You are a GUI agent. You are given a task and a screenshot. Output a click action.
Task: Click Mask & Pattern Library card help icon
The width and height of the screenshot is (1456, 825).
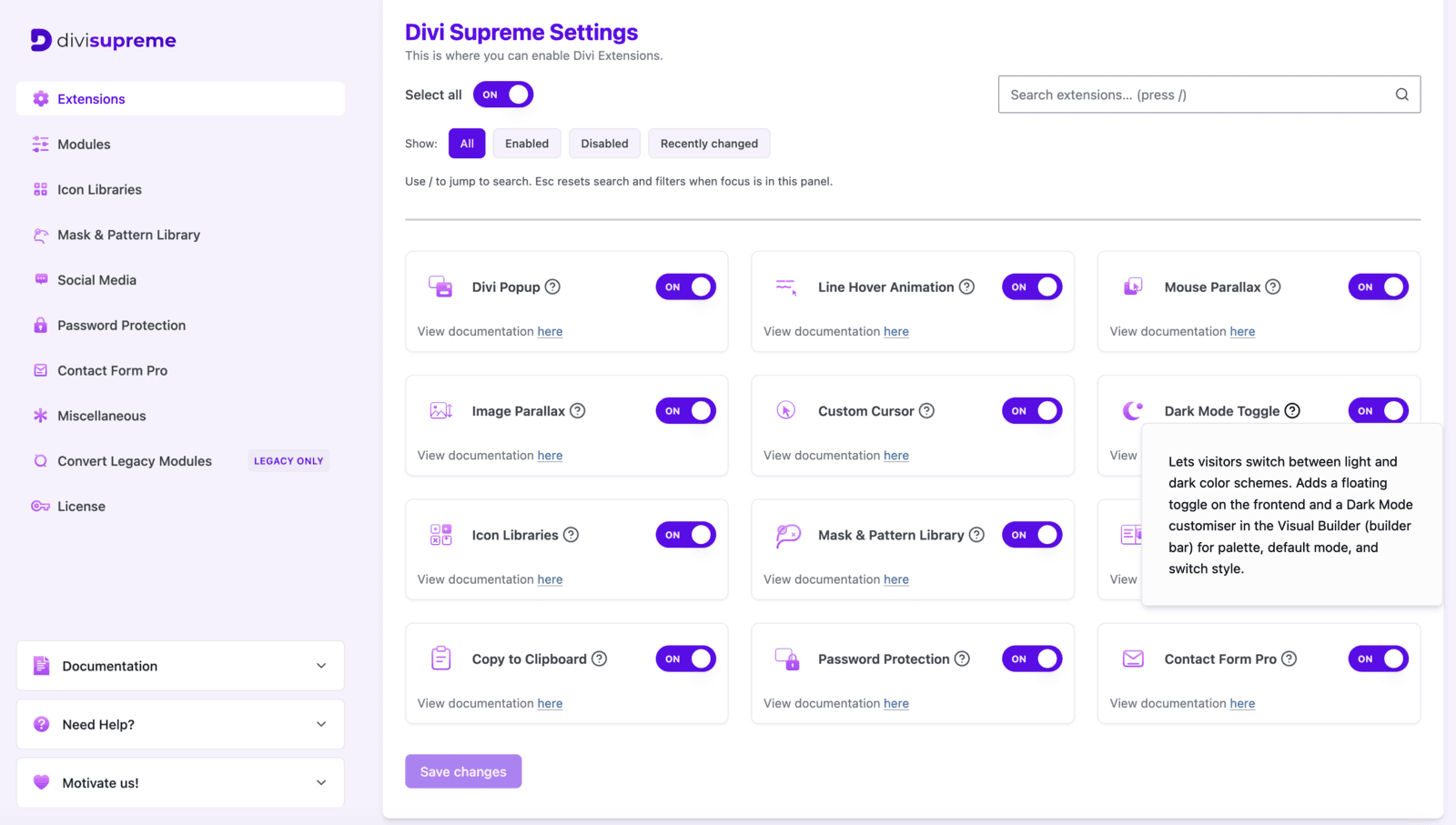pyautogui.click(x=976, y=535)
